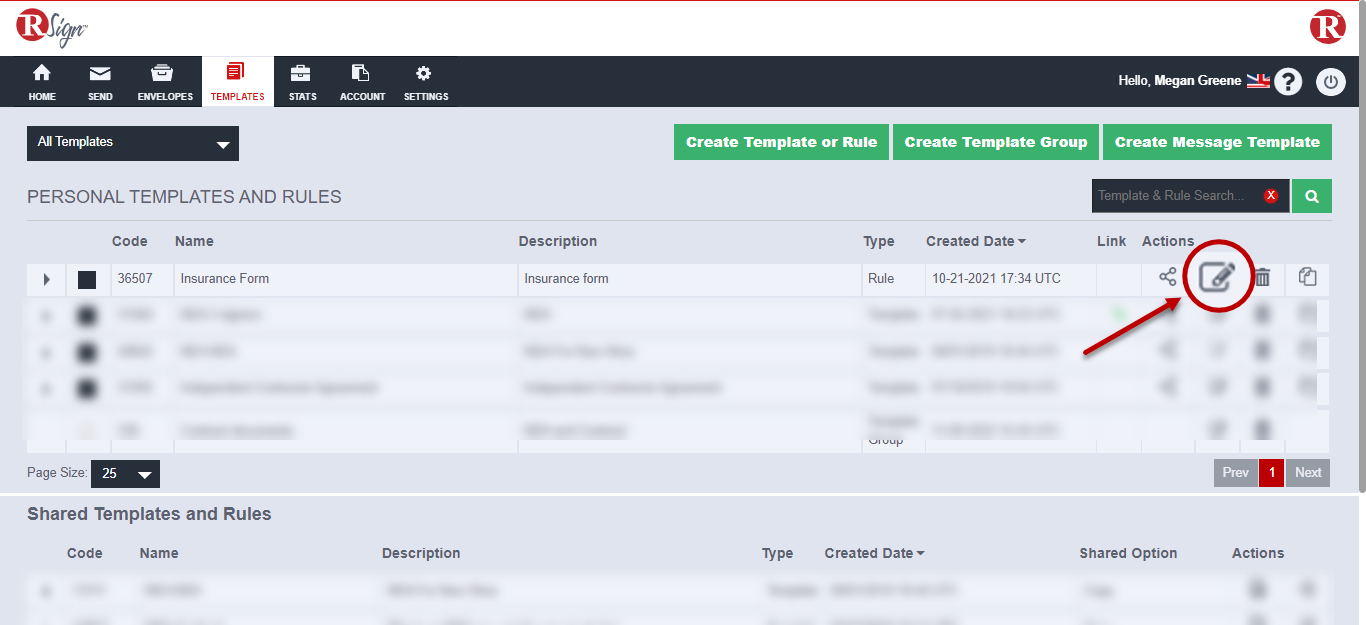Click the power logout icon
This screenshot has height=625, width=1366.
click(x=1330, y=81)
